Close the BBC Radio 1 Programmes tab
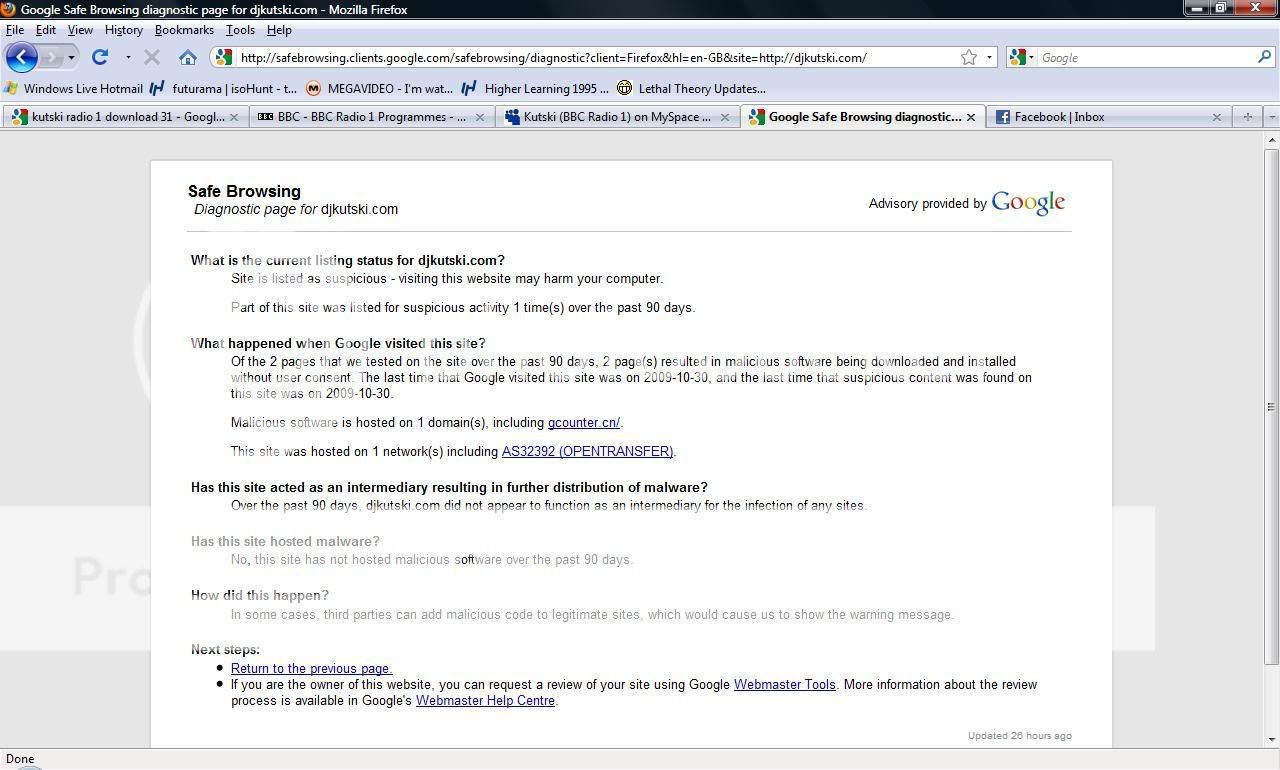1280x770 pixels. (x=479, y=117)
